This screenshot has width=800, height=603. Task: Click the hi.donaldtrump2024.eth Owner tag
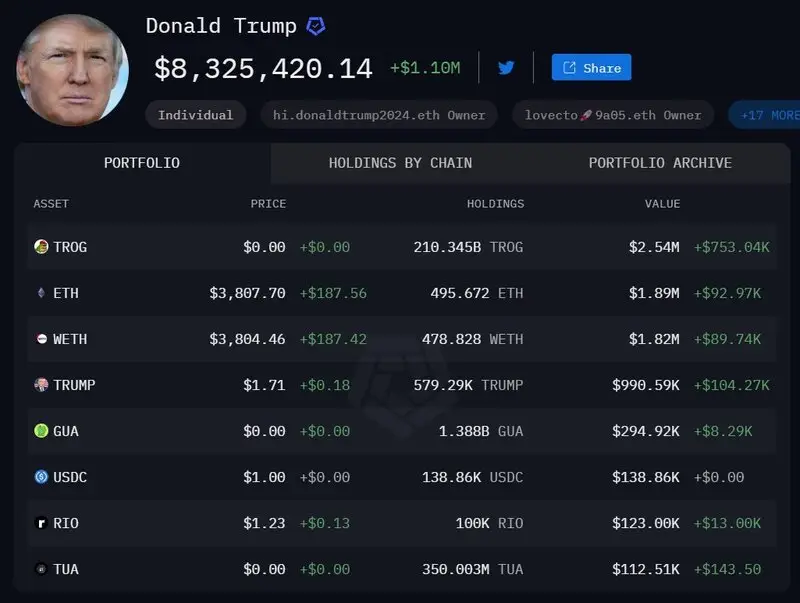(379, 115)
